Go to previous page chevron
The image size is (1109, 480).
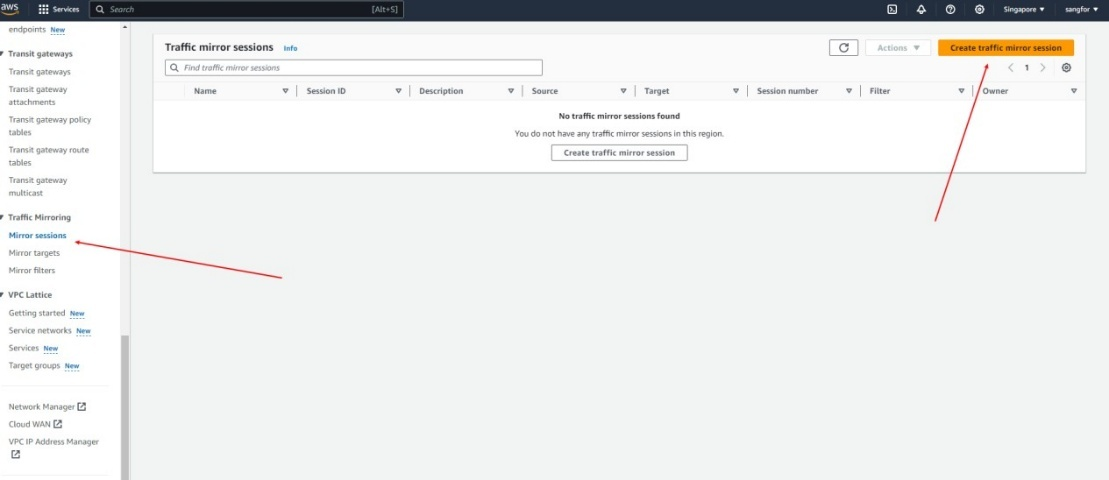click(1011, 68)
